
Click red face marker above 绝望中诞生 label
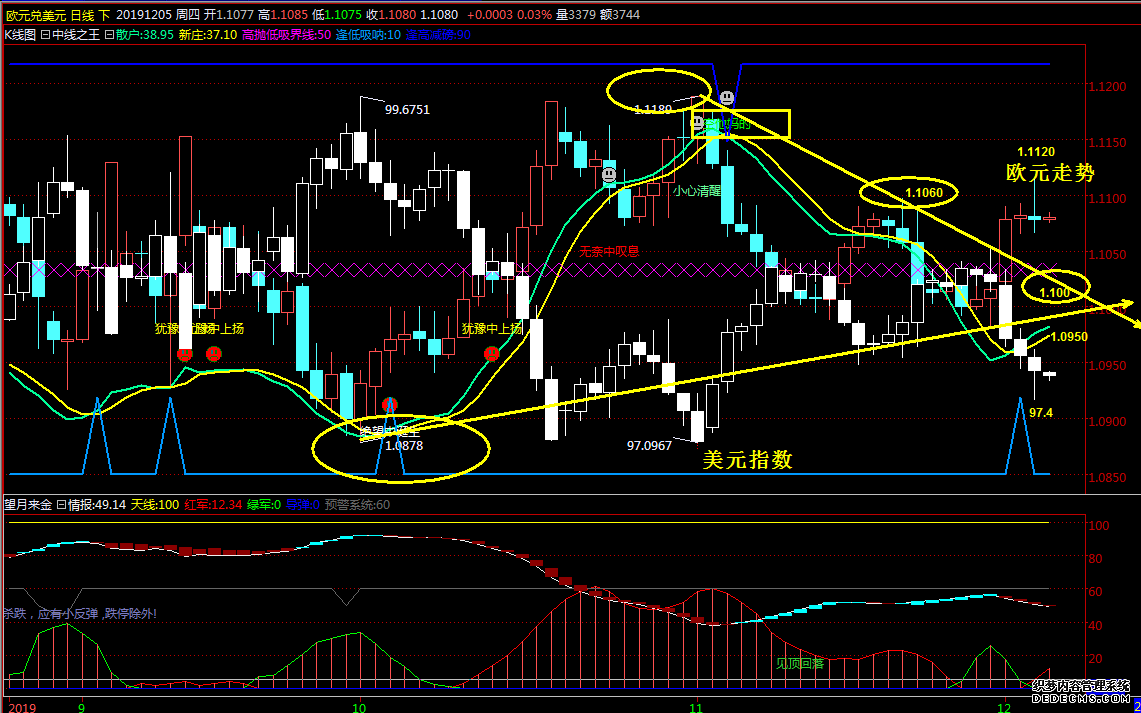pos(390,405)
